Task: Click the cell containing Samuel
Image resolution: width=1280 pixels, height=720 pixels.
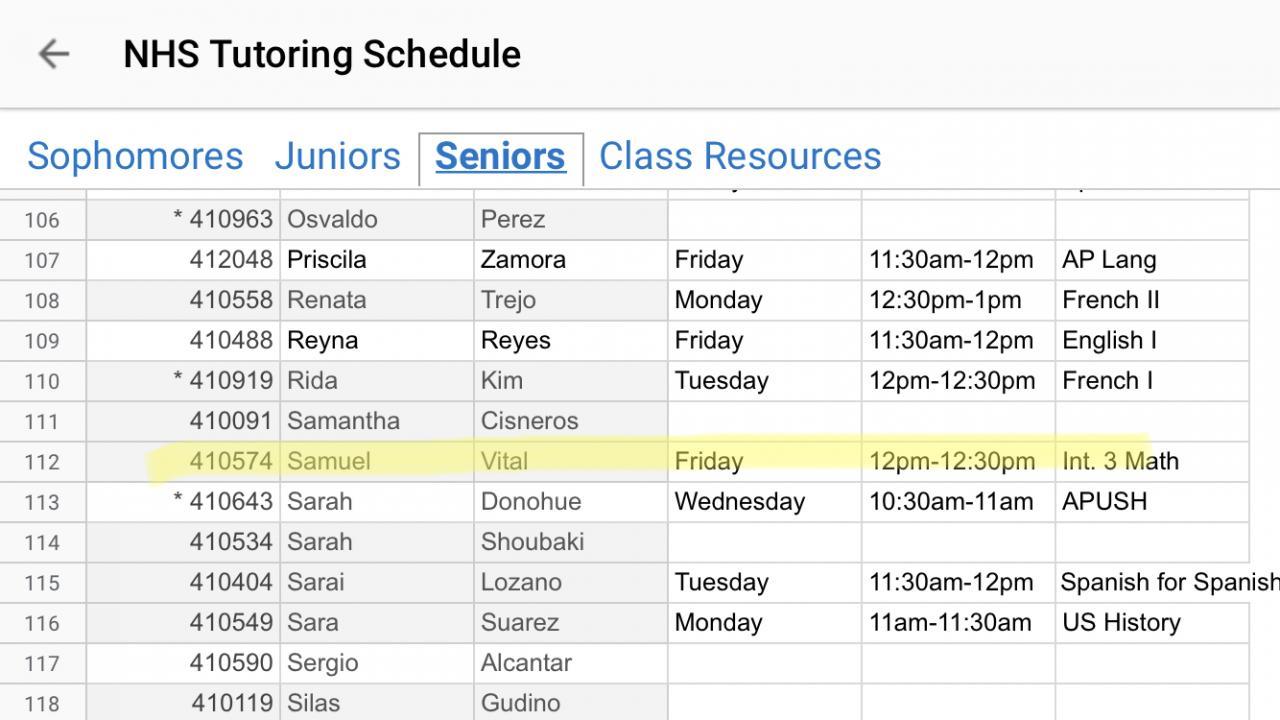Action: pyautogui.click(x=375, y=461)
